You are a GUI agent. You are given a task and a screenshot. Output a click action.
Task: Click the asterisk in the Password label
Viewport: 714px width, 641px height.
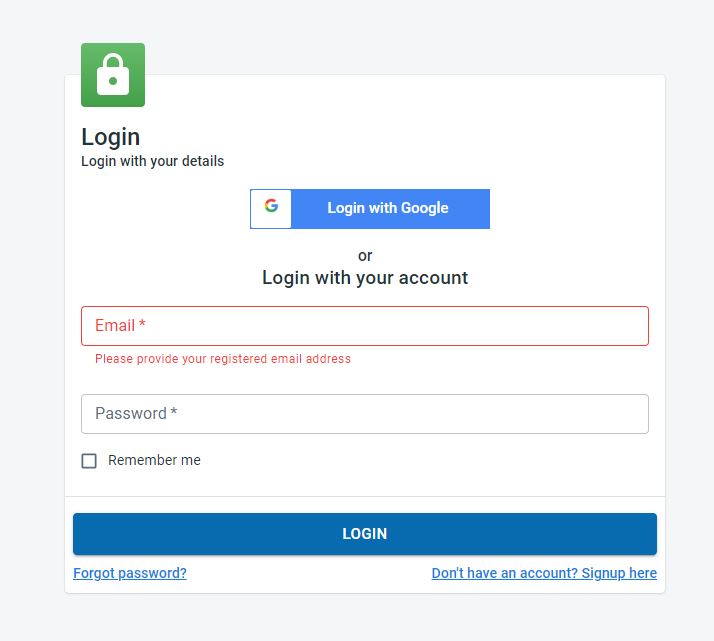pyautogui.click(x=174, y=413)
